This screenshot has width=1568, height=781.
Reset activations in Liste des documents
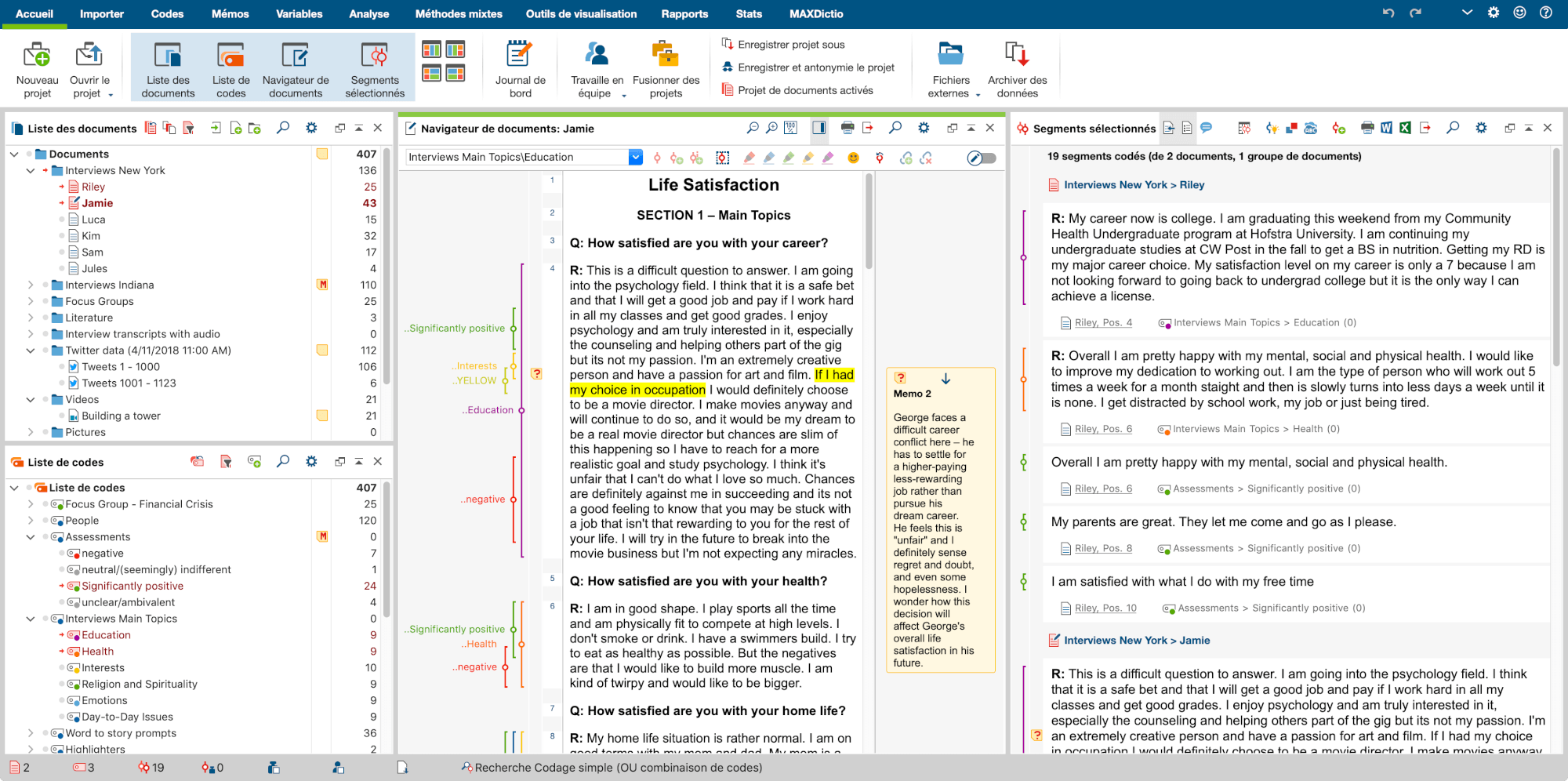(x=151, y=128)
